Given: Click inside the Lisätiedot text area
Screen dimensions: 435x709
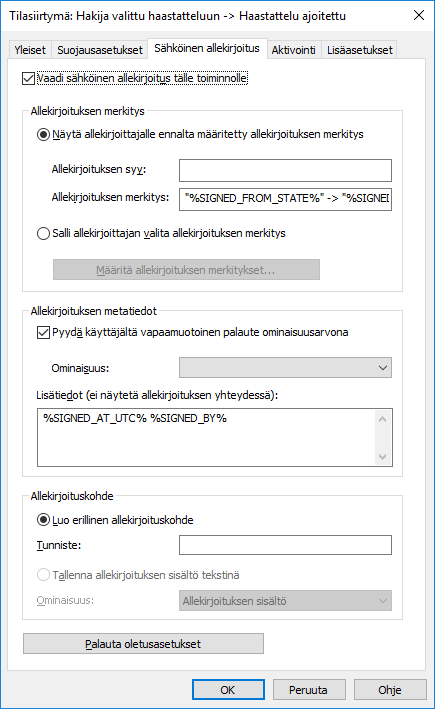Looking at the screenshot, I should pyautogui.click(x=206, y=437).
